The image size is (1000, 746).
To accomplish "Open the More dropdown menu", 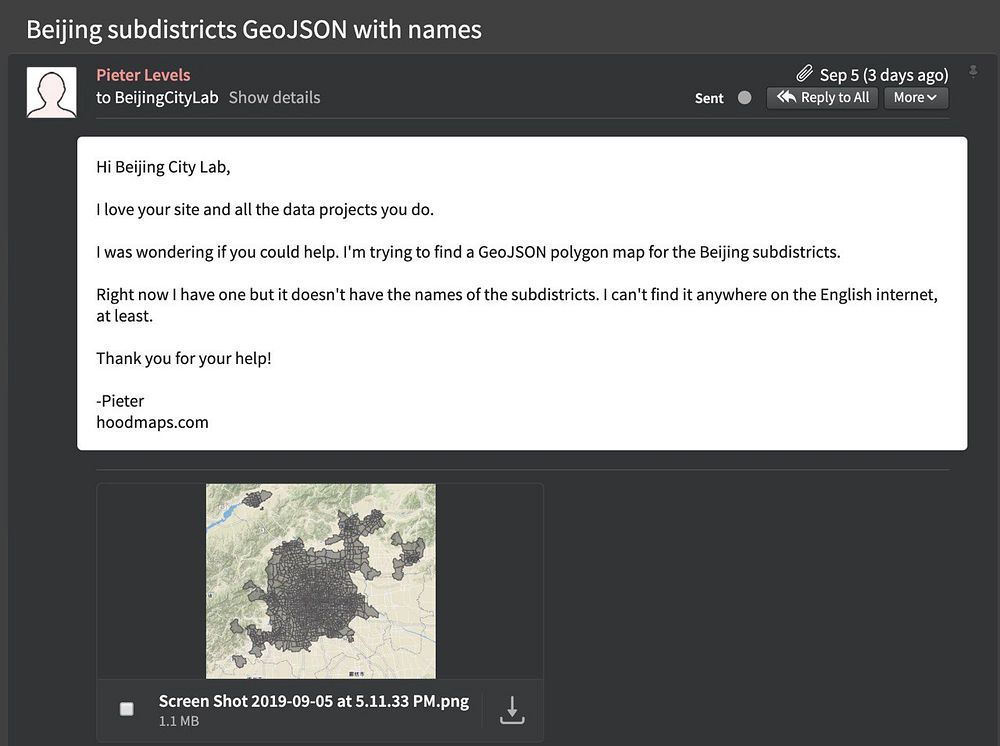I will [915, 97].
